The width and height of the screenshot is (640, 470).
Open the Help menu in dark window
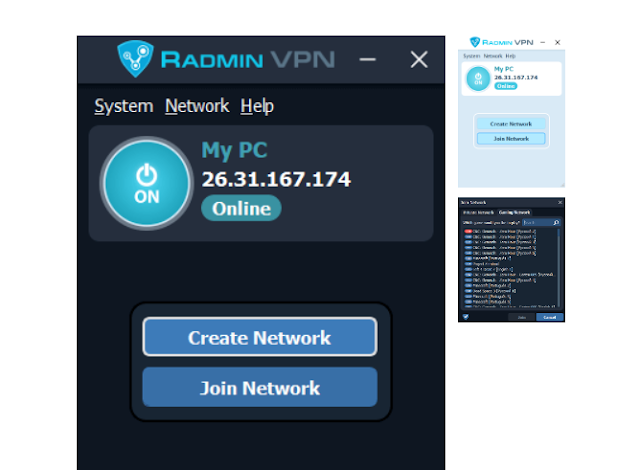pos(257,106)
